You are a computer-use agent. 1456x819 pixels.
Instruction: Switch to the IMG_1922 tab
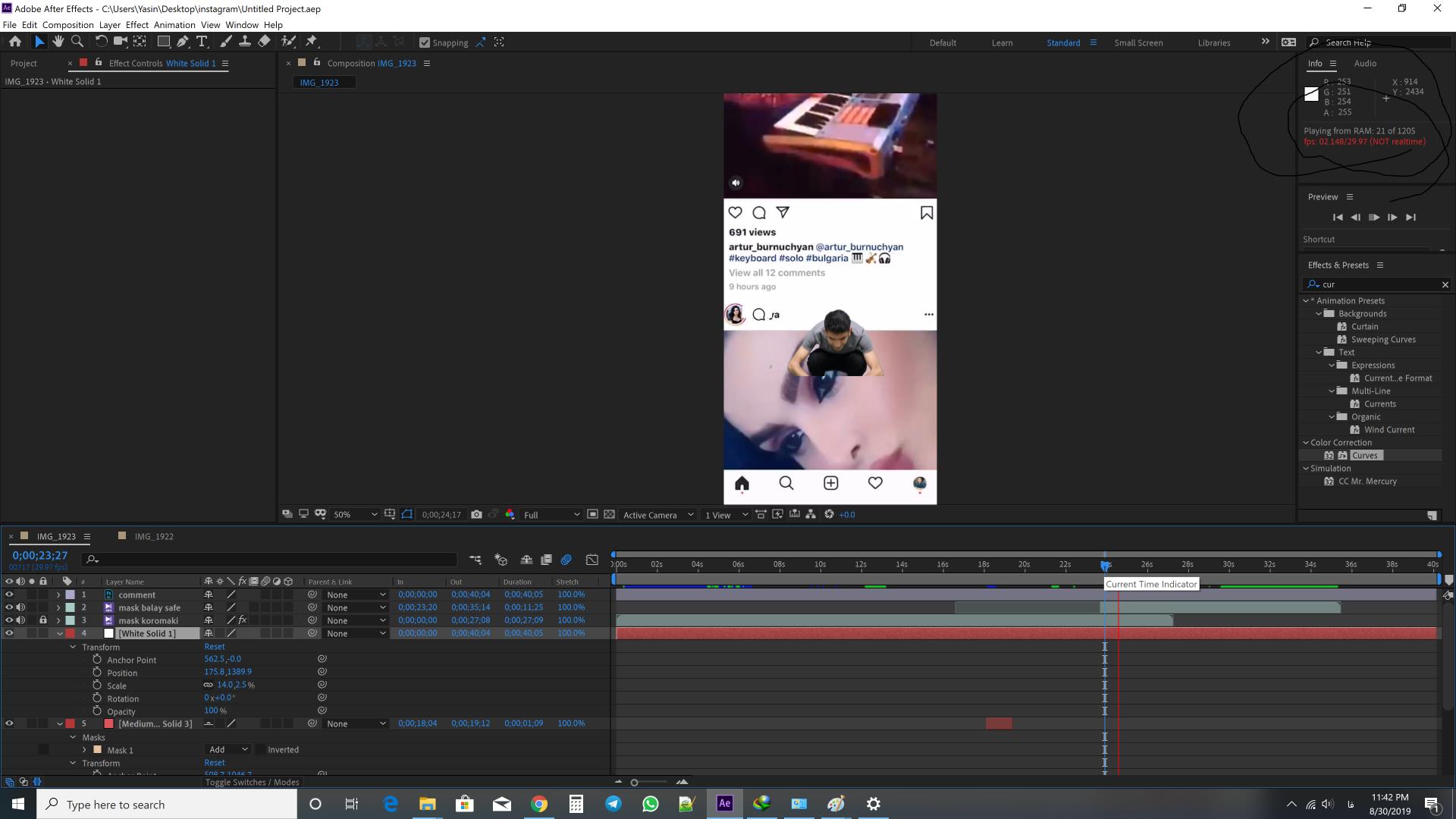click(152, 536)
